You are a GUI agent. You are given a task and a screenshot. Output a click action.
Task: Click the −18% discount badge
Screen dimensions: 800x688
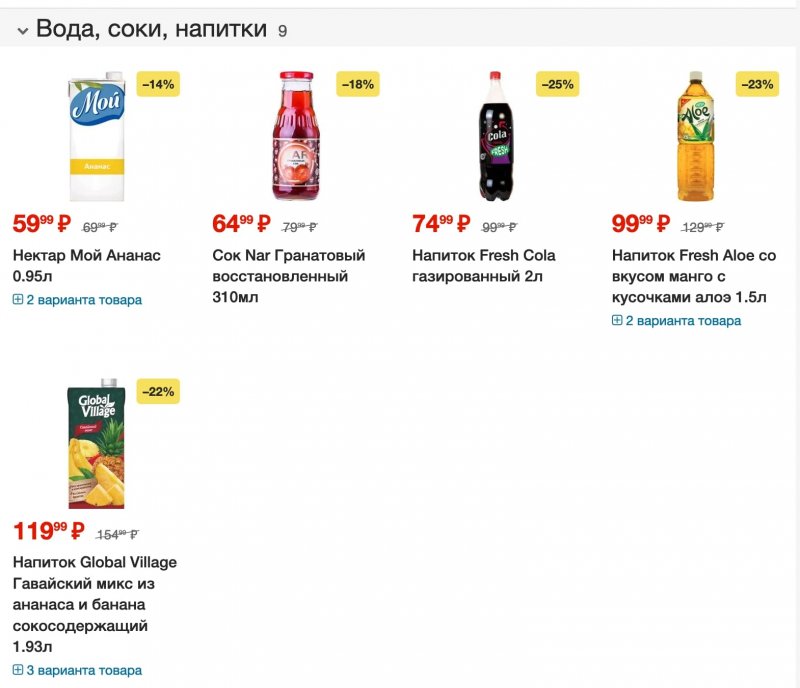(358, 84)
